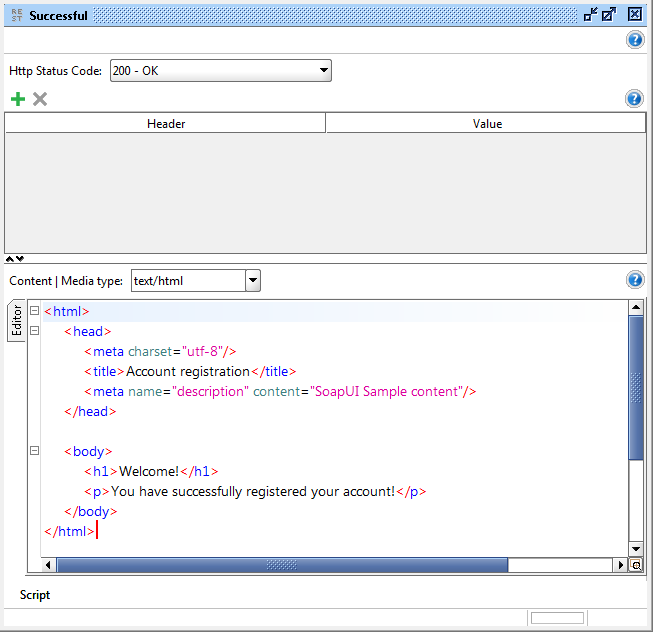The height and width of the screenshot is (632, 653).
Task: Click the REST icon beside Successful title
Action: coord(15,15)
